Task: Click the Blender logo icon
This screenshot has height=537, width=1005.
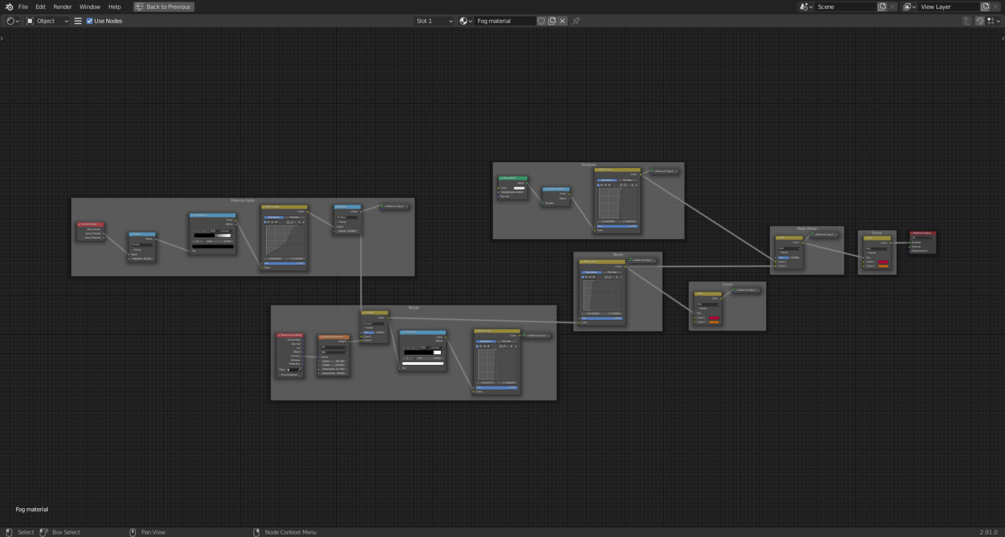Action: point(9,6)
